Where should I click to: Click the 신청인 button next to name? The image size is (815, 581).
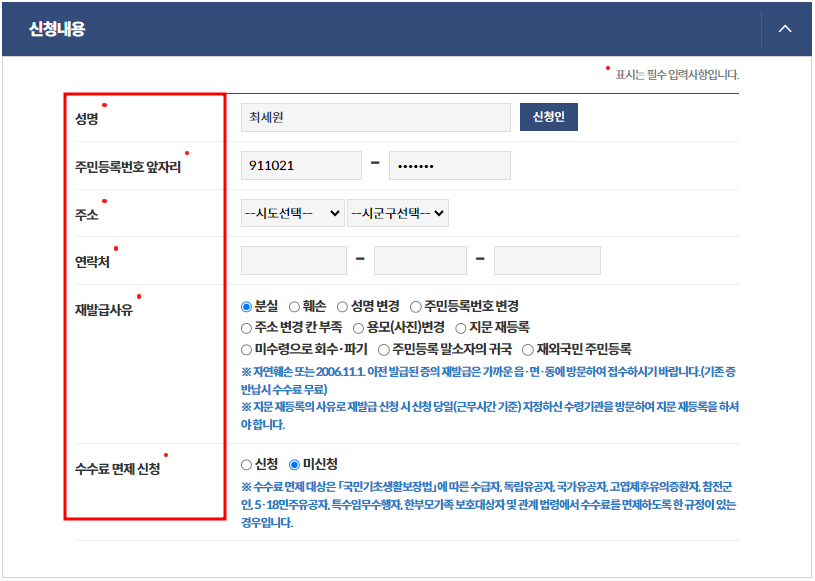click(x=548, y=117)
